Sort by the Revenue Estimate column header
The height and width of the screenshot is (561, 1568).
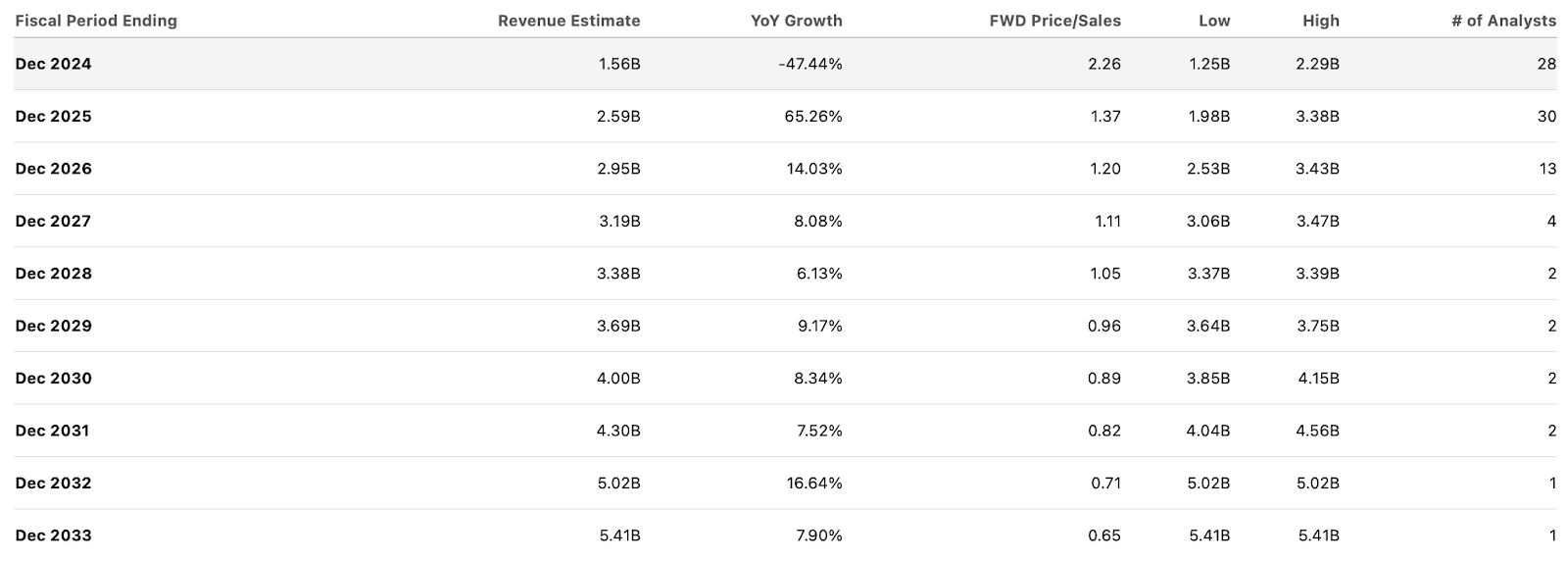click(568, 21)
